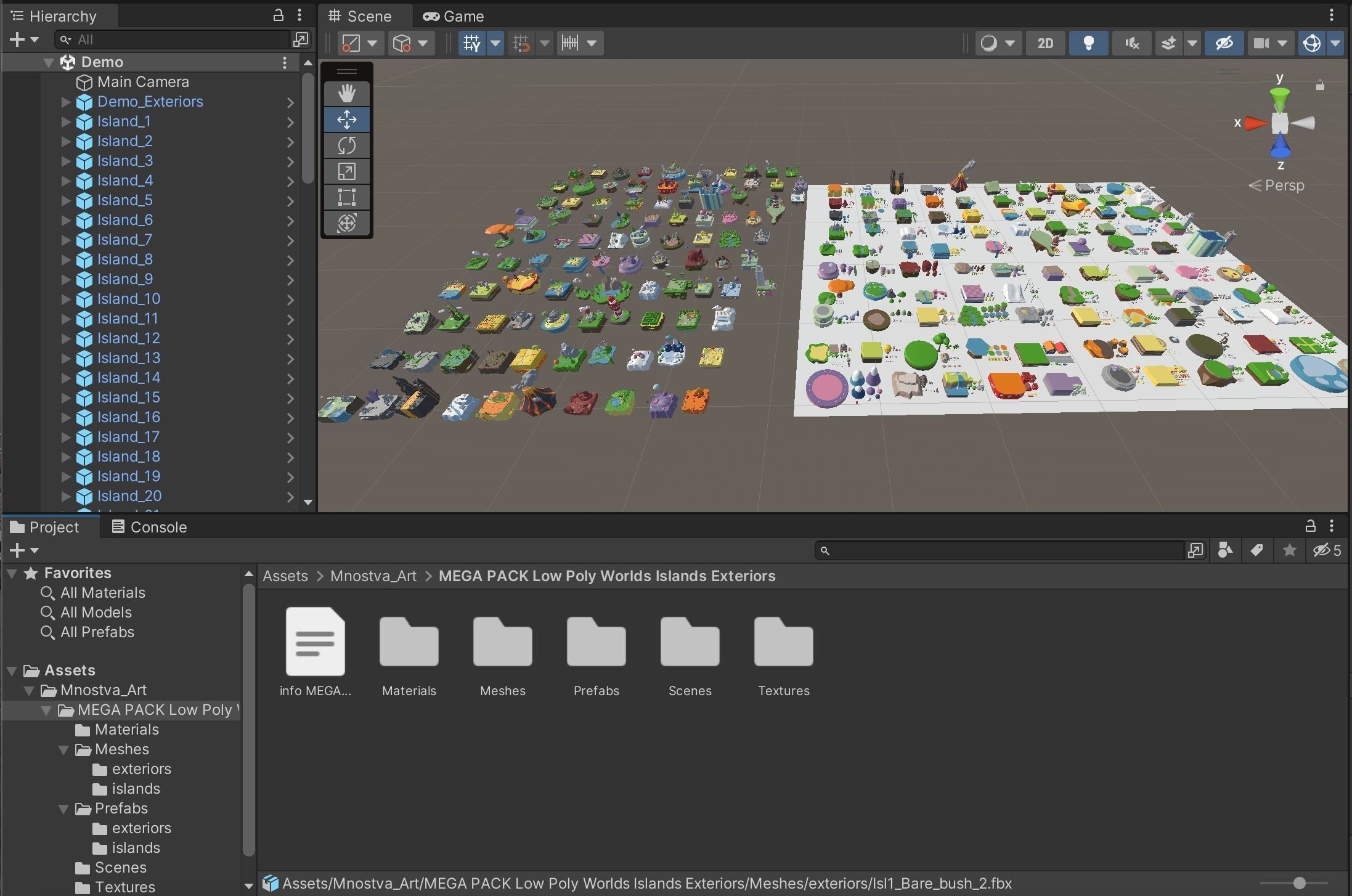1352x896 pixels.
Task: Toggle hidden objects scene visibility button
Action: [1224, 43]
